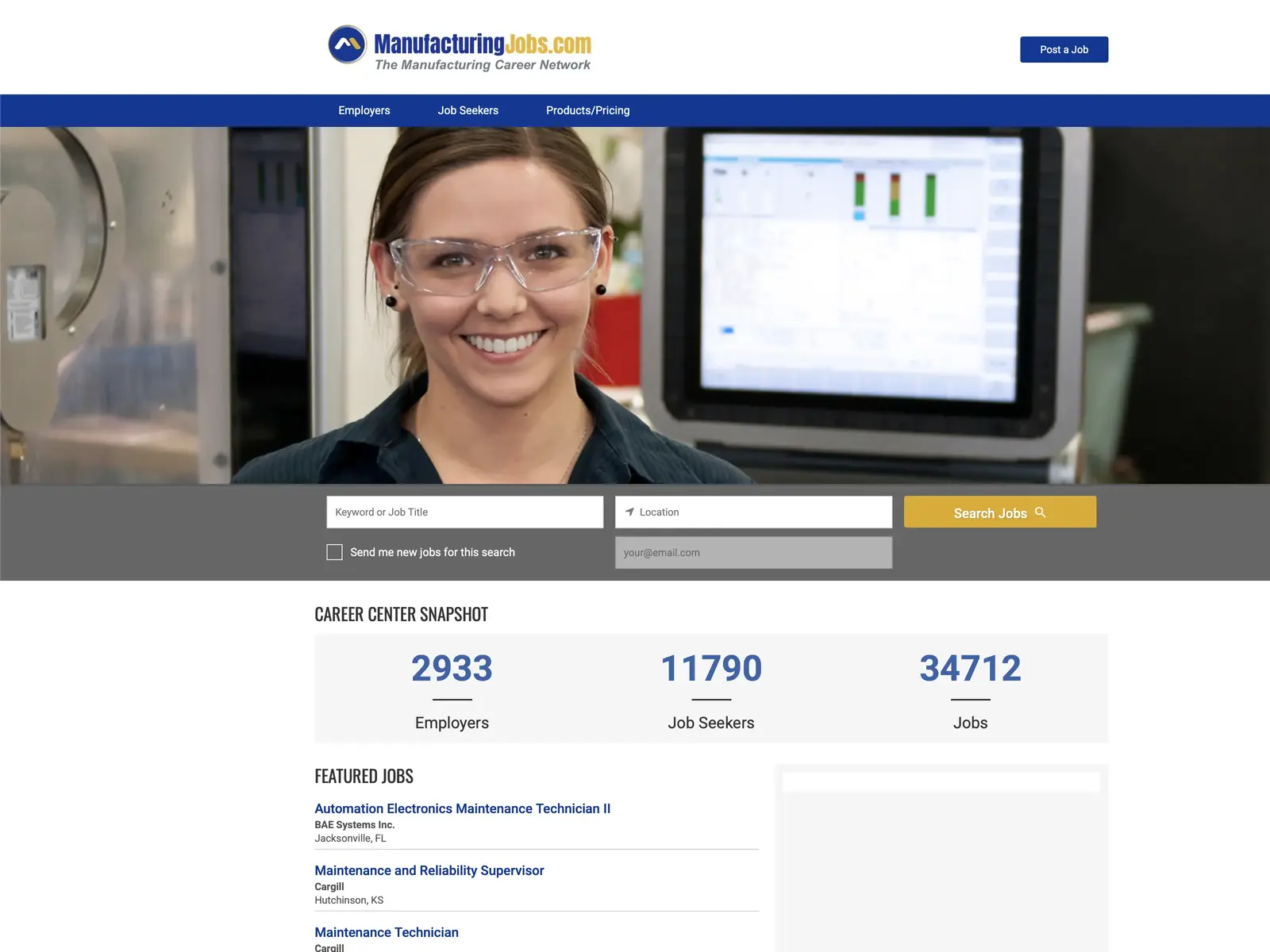Open the Maintenance Technician job listing
The height and width of the screenshot is (952, 1270).
pyautogui.click(x=386, y=932)
